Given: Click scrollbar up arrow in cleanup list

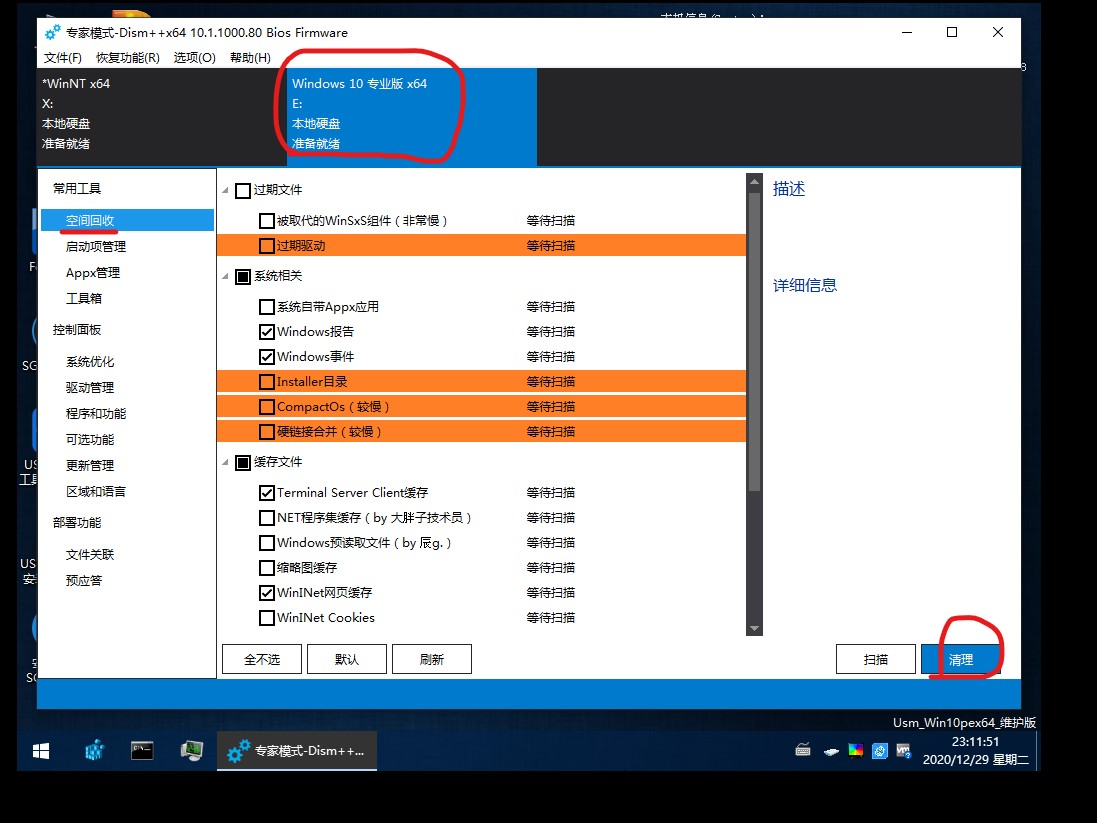Looking at the screenshot, I should (754, 181).
